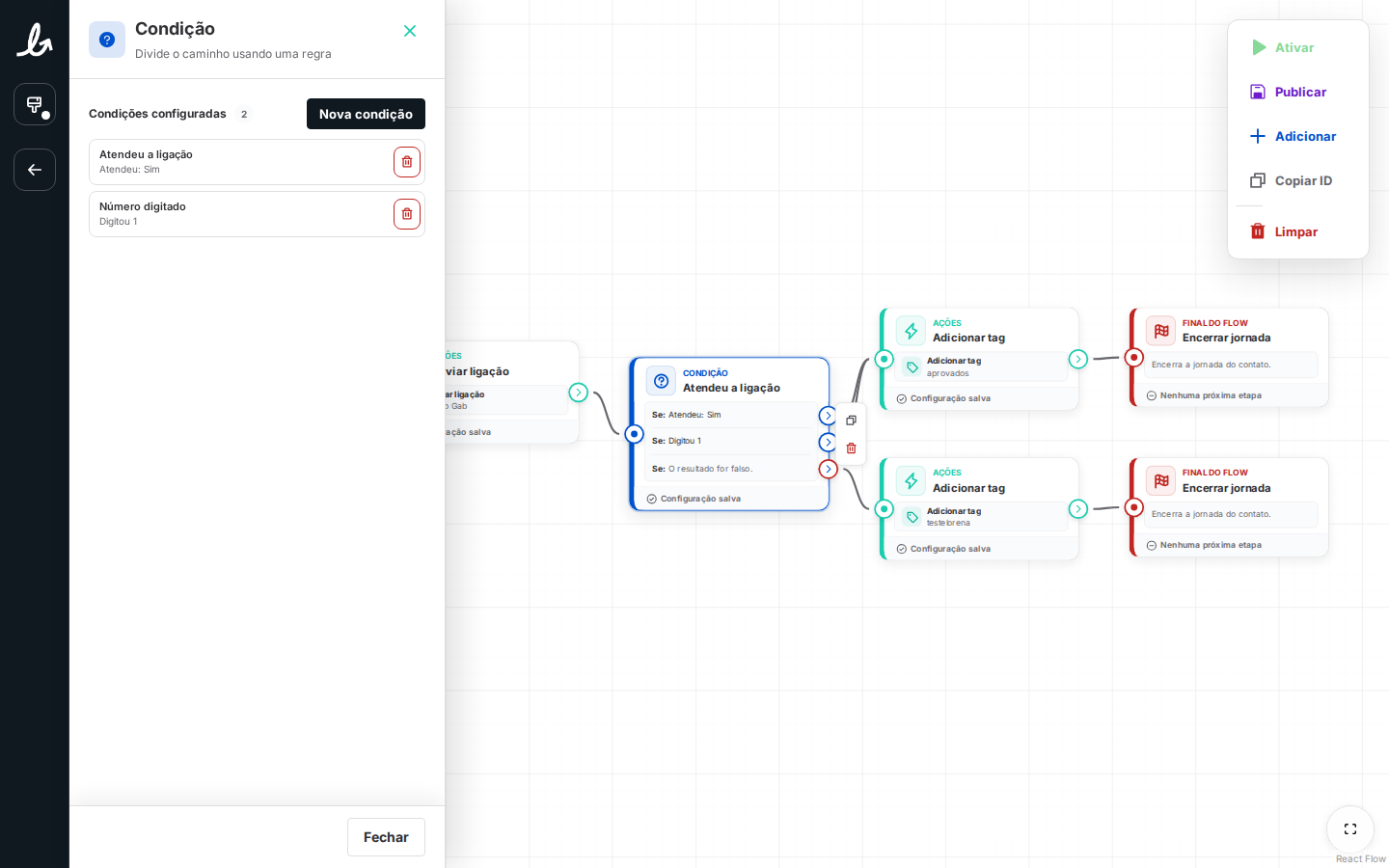Click the tag icon next to 'testebrena'
Image resolution: width=1389 pixels, height=868 pixels.
pyautogui.click(x=912, y=517)
